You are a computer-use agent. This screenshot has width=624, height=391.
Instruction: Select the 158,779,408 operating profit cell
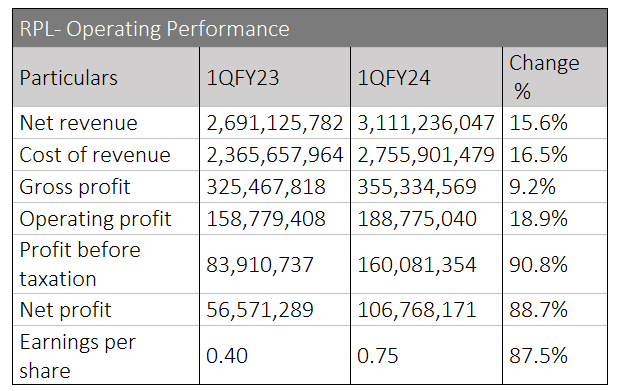pos(275,219)
